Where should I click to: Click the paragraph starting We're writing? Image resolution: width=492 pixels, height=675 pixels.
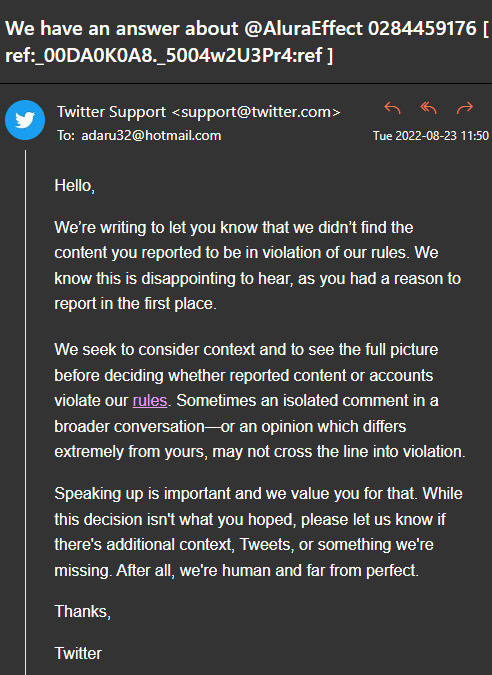coord(257,265)
